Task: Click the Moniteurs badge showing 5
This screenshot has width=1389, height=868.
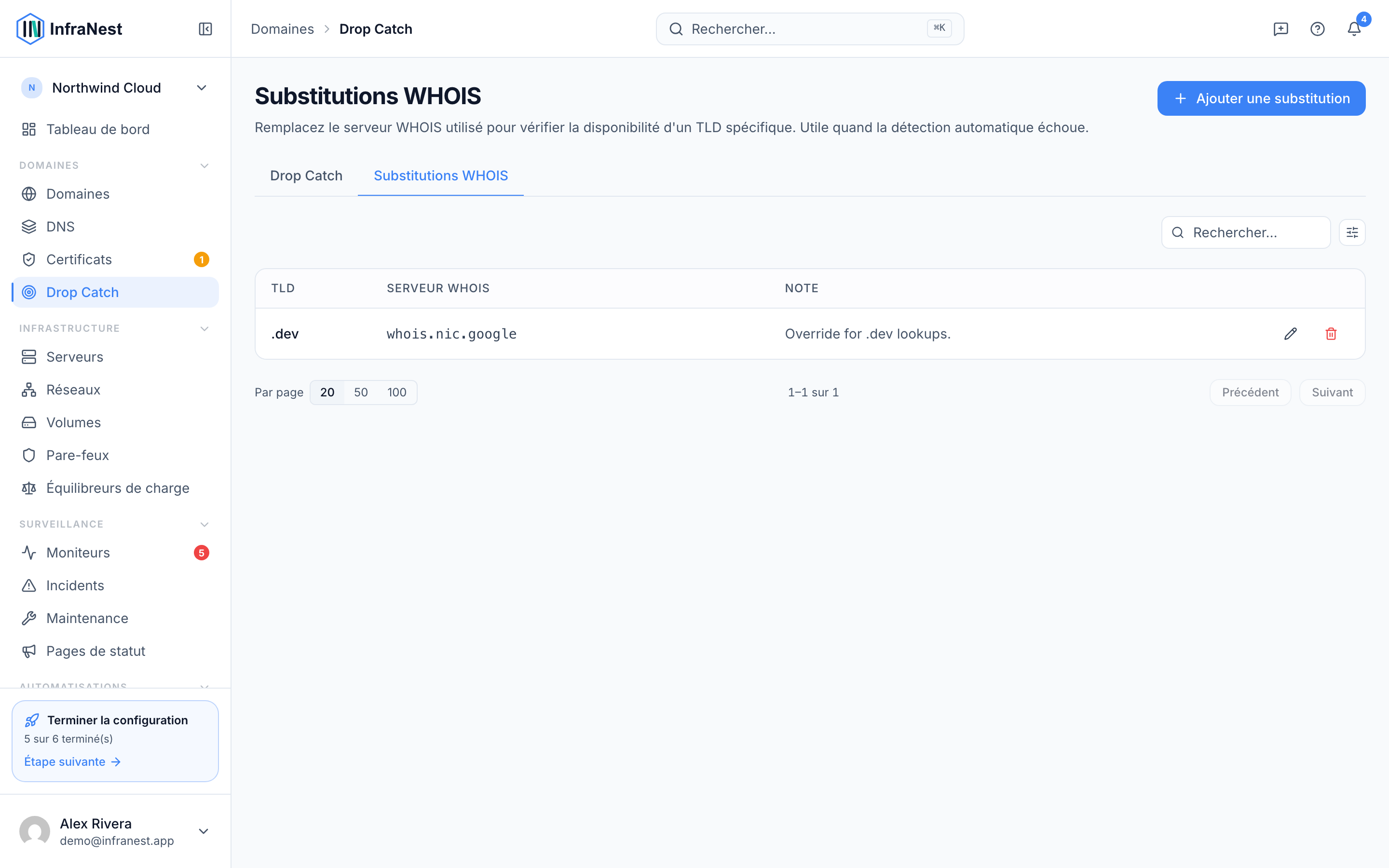Action: click(202, 553)
